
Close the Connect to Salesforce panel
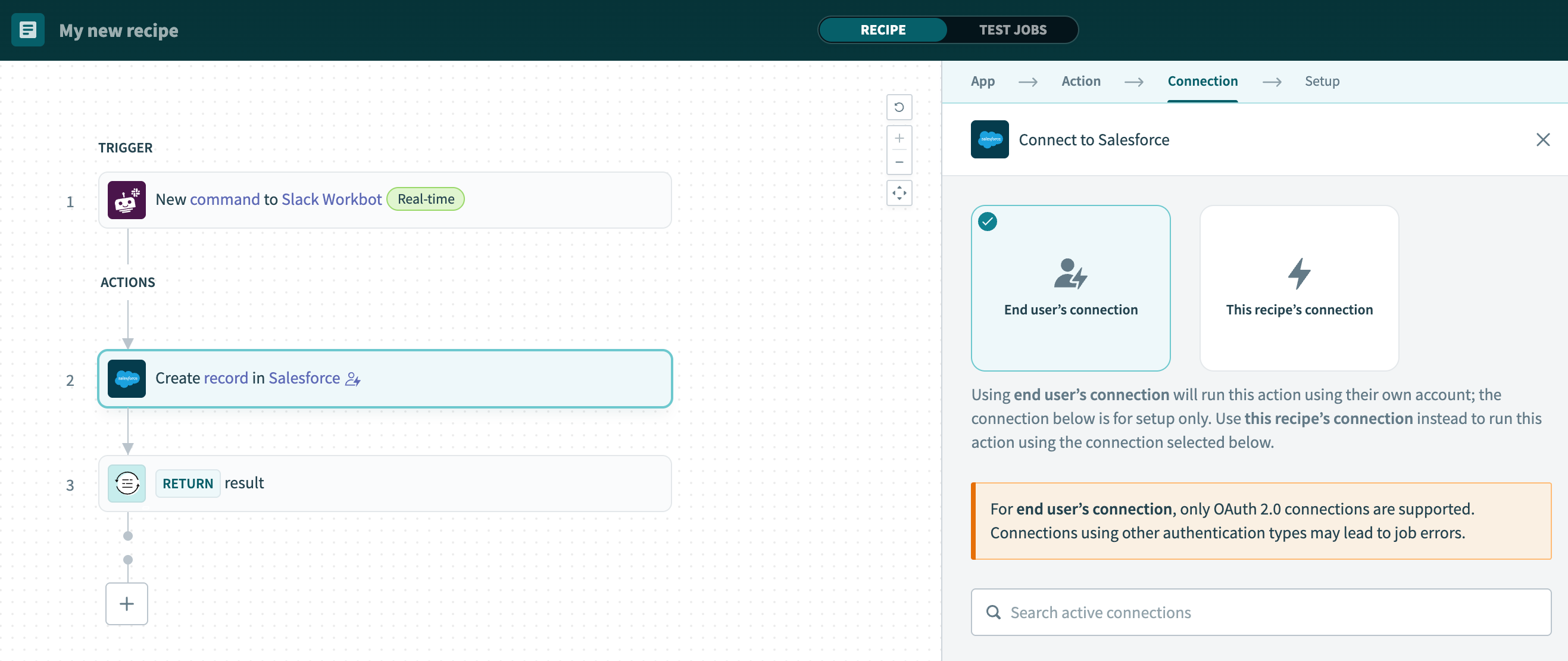click(x=1544, y=139)
